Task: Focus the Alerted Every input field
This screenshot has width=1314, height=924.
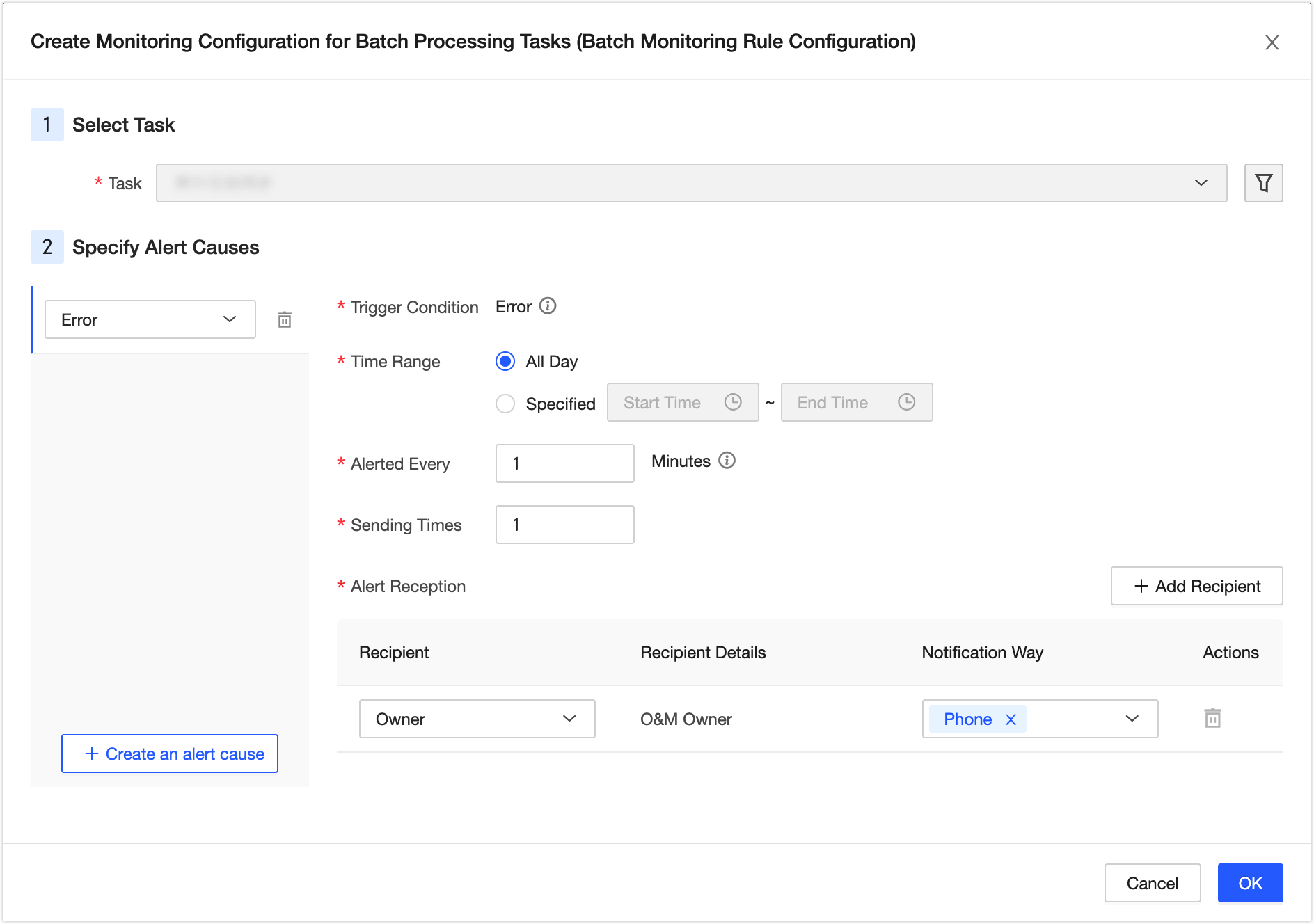Action: coord(564,463)
